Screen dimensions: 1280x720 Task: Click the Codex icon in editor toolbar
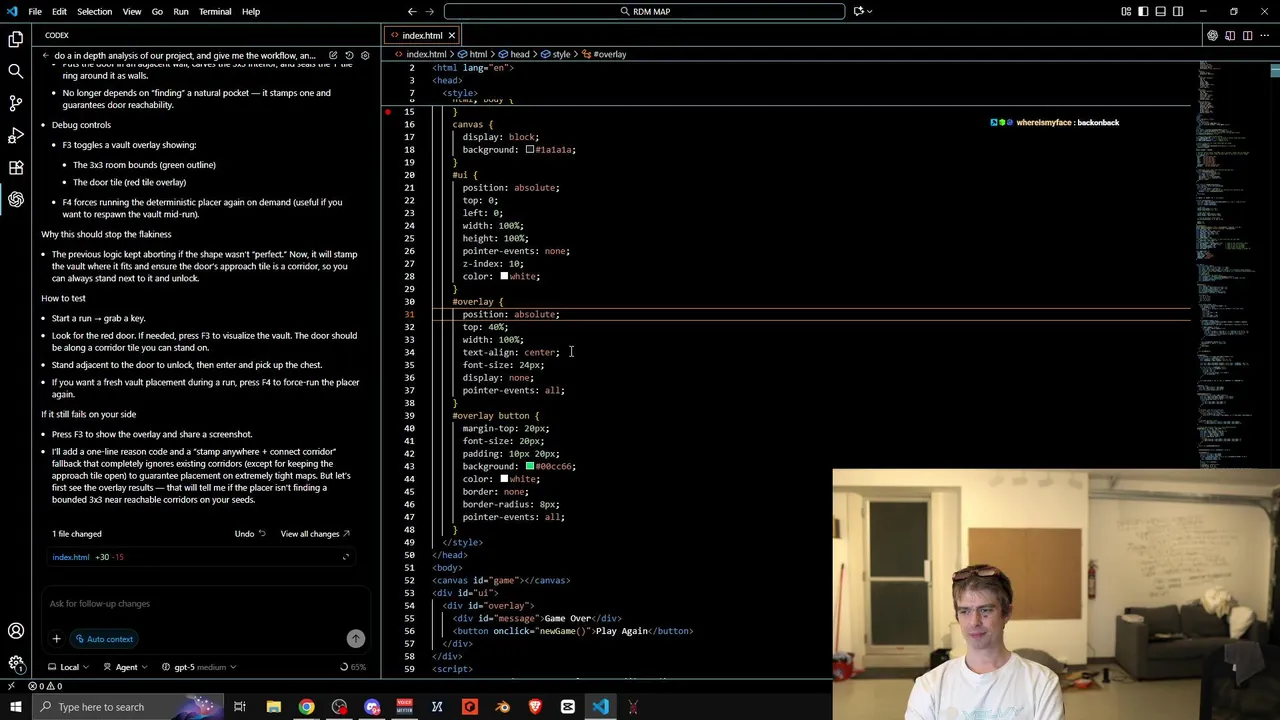pos(1213,35)
